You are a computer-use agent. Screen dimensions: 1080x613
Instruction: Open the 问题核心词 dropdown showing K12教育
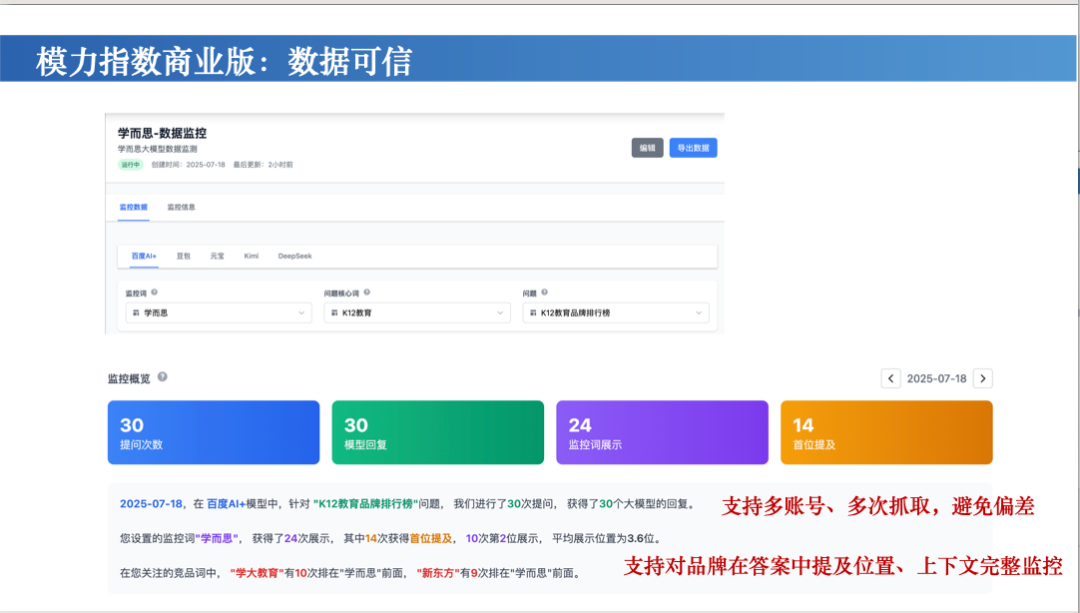(x=417, y=313)
